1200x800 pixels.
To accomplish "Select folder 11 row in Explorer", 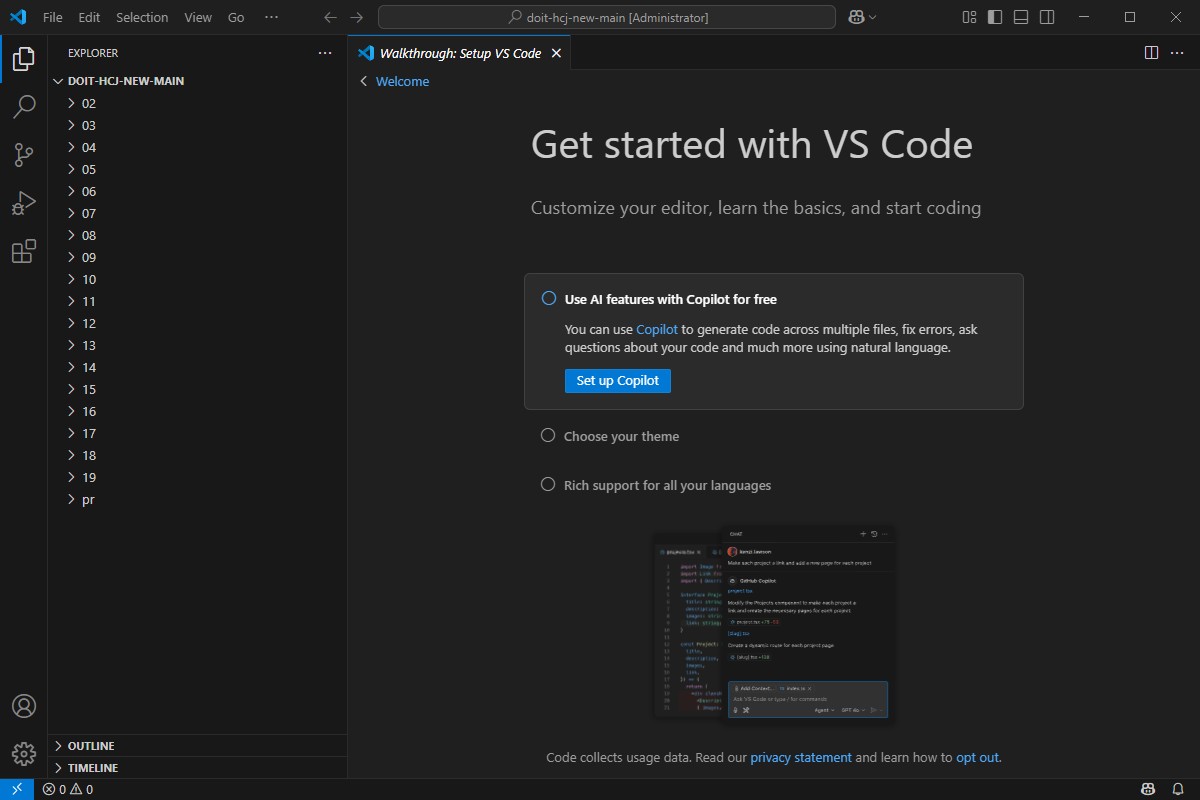I will 197,301.
